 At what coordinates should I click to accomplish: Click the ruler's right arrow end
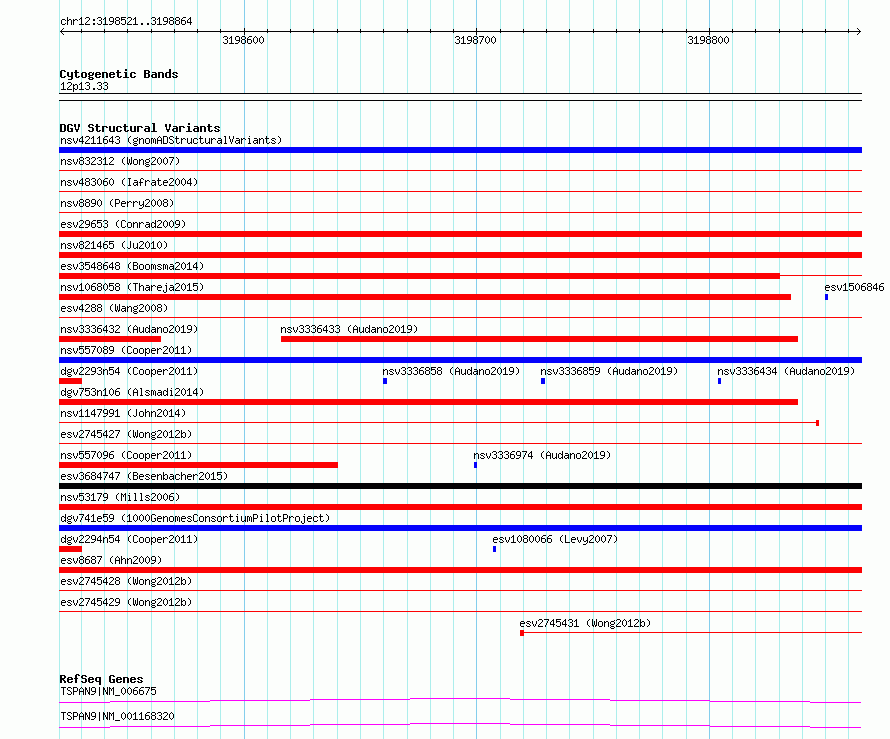(x=858, y=31)
